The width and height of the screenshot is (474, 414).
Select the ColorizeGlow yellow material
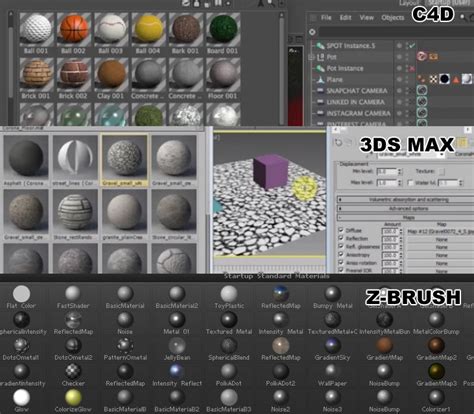(73, 397)
